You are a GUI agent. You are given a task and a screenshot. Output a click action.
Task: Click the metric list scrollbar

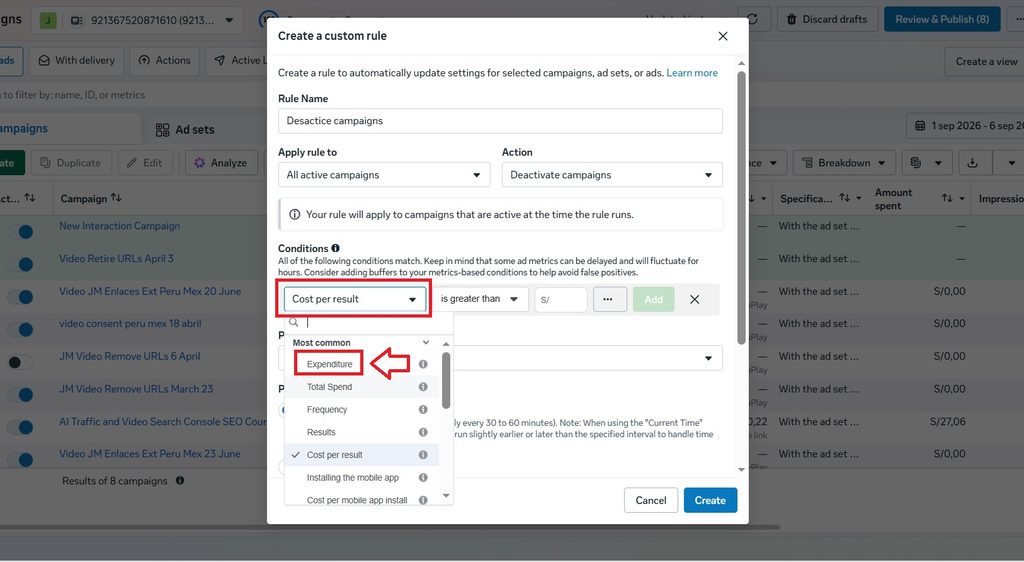click(446, 381)
